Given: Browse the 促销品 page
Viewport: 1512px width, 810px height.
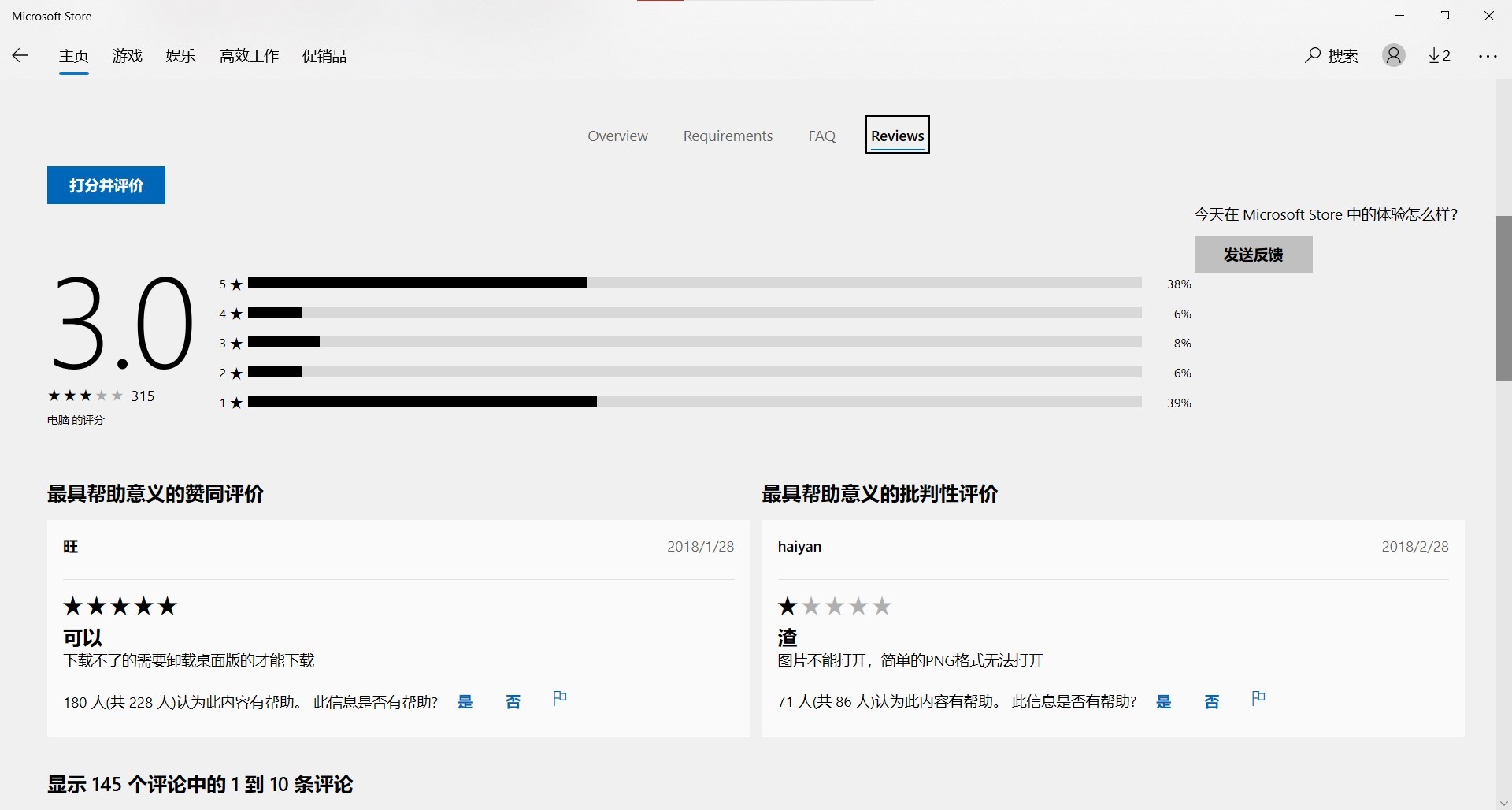Looking at the screenshot, I should 324,55.
